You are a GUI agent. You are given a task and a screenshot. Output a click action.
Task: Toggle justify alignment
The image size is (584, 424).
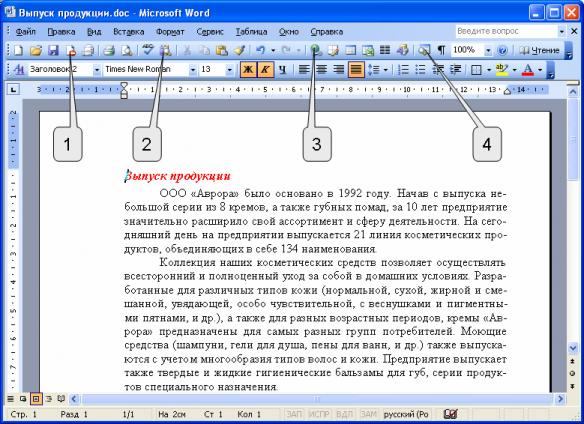pyautogui.click(x=356, y=69)
